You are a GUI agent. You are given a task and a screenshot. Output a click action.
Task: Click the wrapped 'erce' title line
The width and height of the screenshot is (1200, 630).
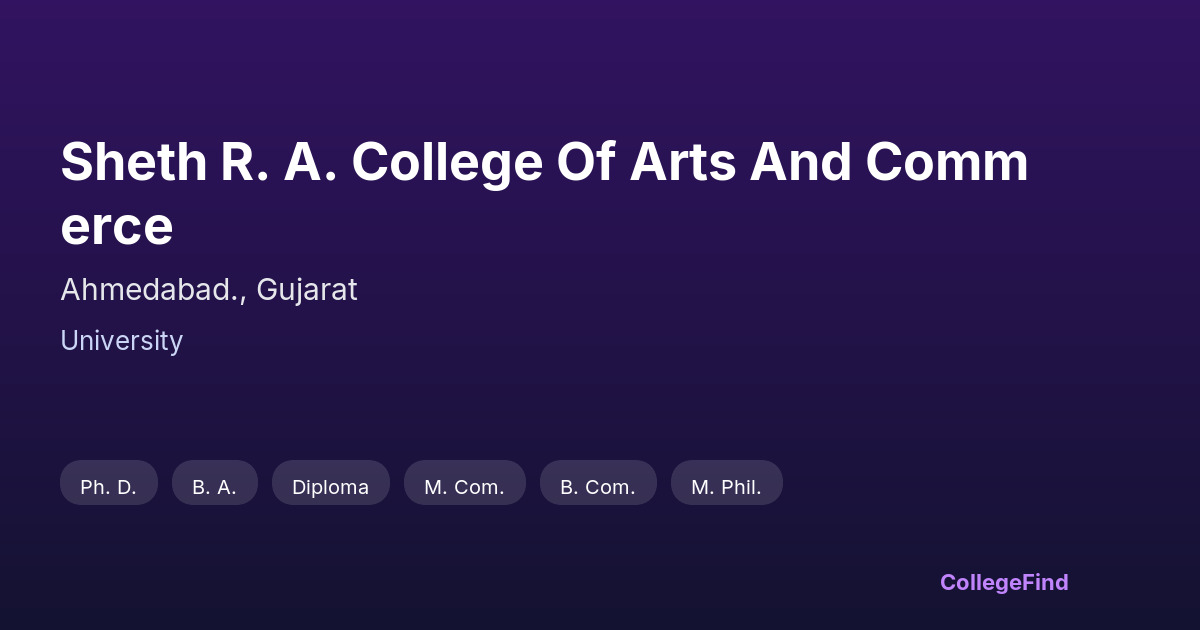click(116, 227)
